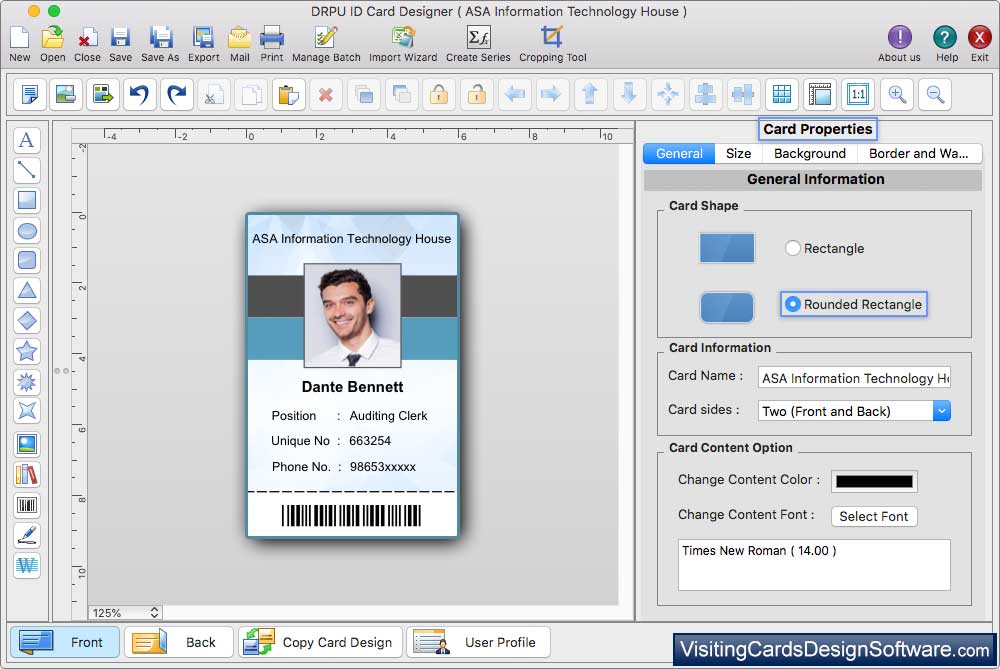Screen dimensions: 1000x669
Task: Show the Back card side
Action: pos(179,642)
